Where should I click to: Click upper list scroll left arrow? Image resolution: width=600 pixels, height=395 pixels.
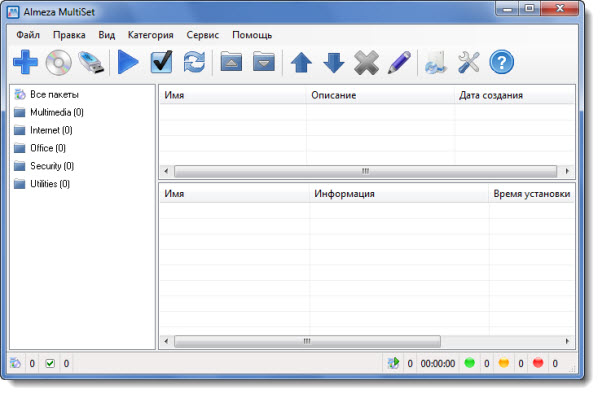point(166,171)
